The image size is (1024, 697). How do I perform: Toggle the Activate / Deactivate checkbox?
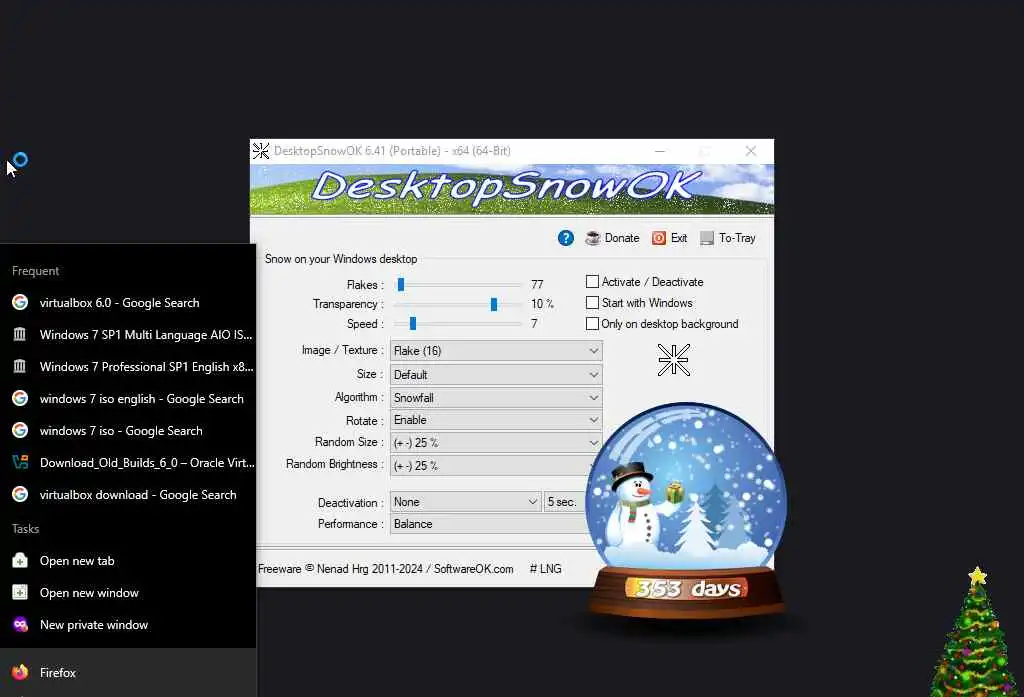coord(592,282)
